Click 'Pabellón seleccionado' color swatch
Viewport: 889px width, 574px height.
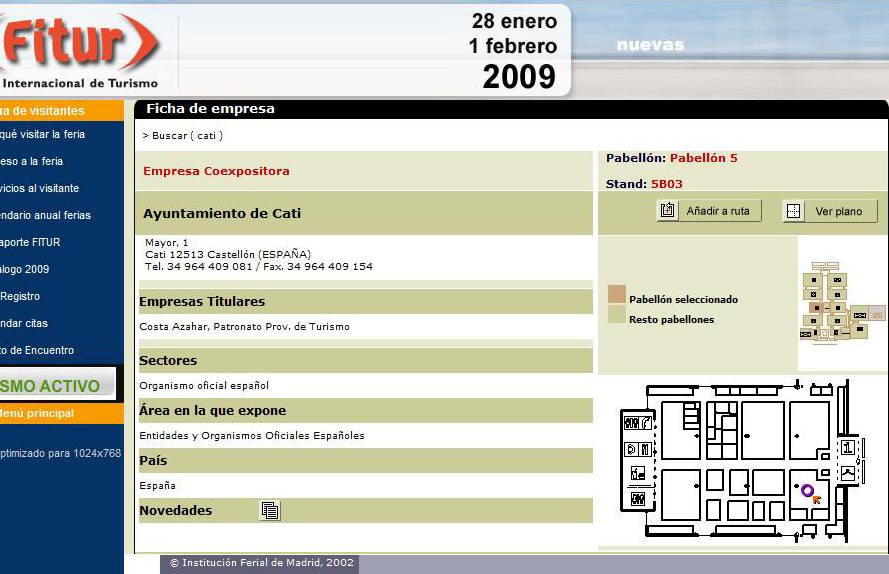click(x=617, y=294)
